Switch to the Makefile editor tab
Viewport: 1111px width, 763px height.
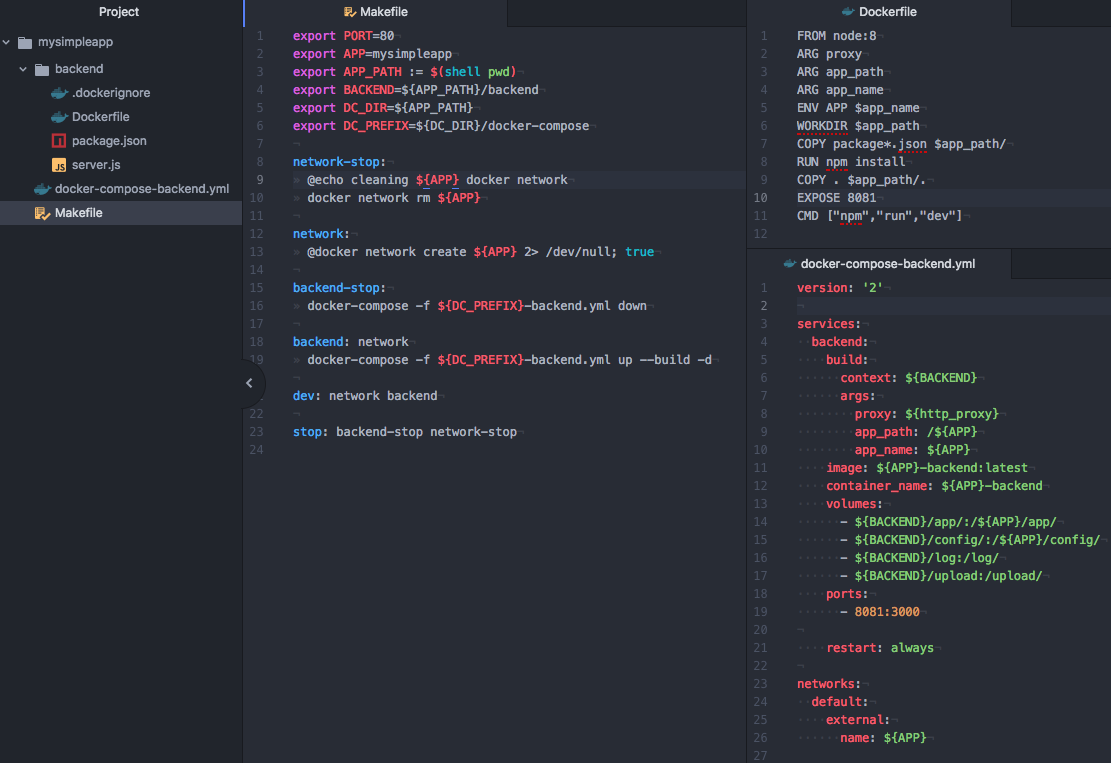pyautogui.click(x=376, y=13)
